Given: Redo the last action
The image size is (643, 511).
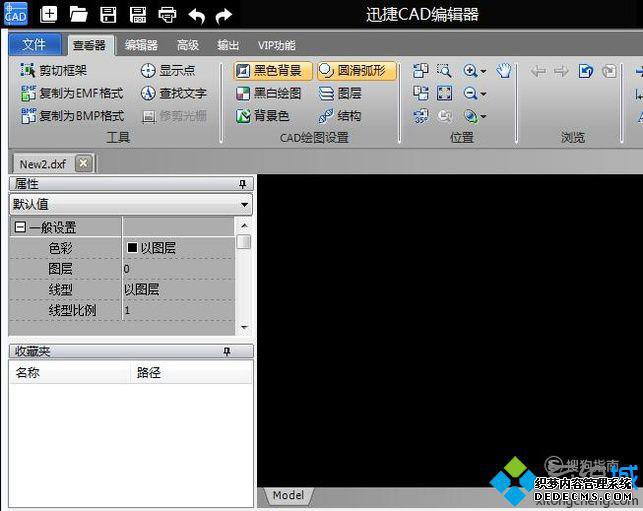Looking at the screenshot, I should pyautogui.click(x=224, y=16).
